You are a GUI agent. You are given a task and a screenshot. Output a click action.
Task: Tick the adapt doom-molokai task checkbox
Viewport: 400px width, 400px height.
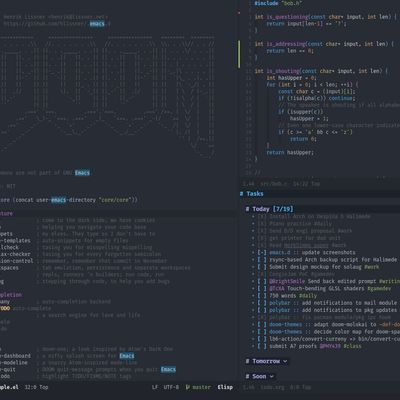point(262,324)
